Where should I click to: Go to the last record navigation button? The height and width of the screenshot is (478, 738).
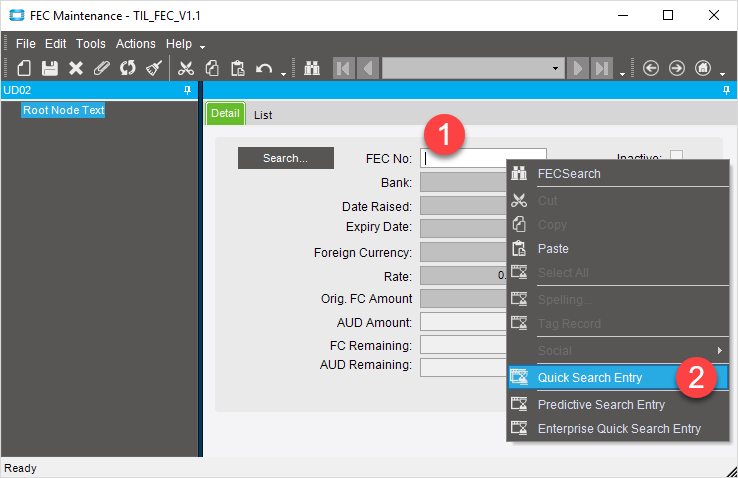(x=602, y=69)
